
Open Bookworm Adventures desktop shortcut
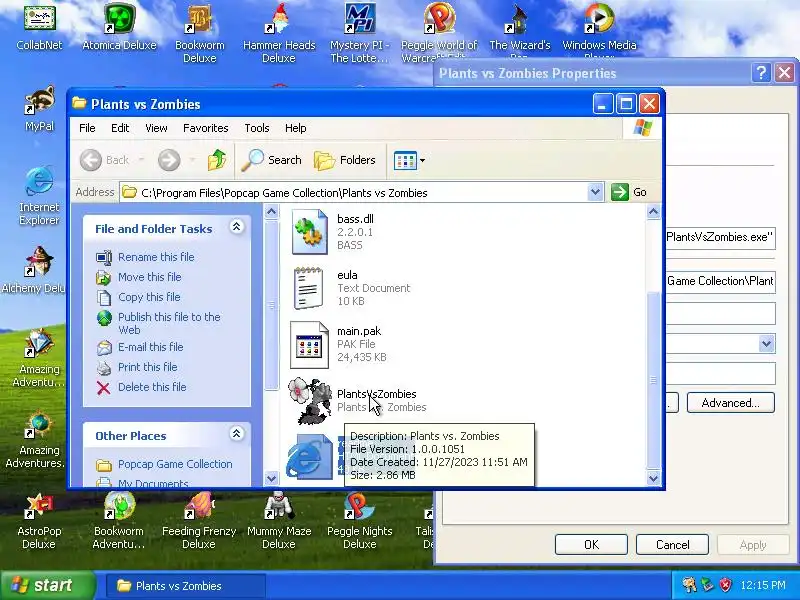pos(119,520)
